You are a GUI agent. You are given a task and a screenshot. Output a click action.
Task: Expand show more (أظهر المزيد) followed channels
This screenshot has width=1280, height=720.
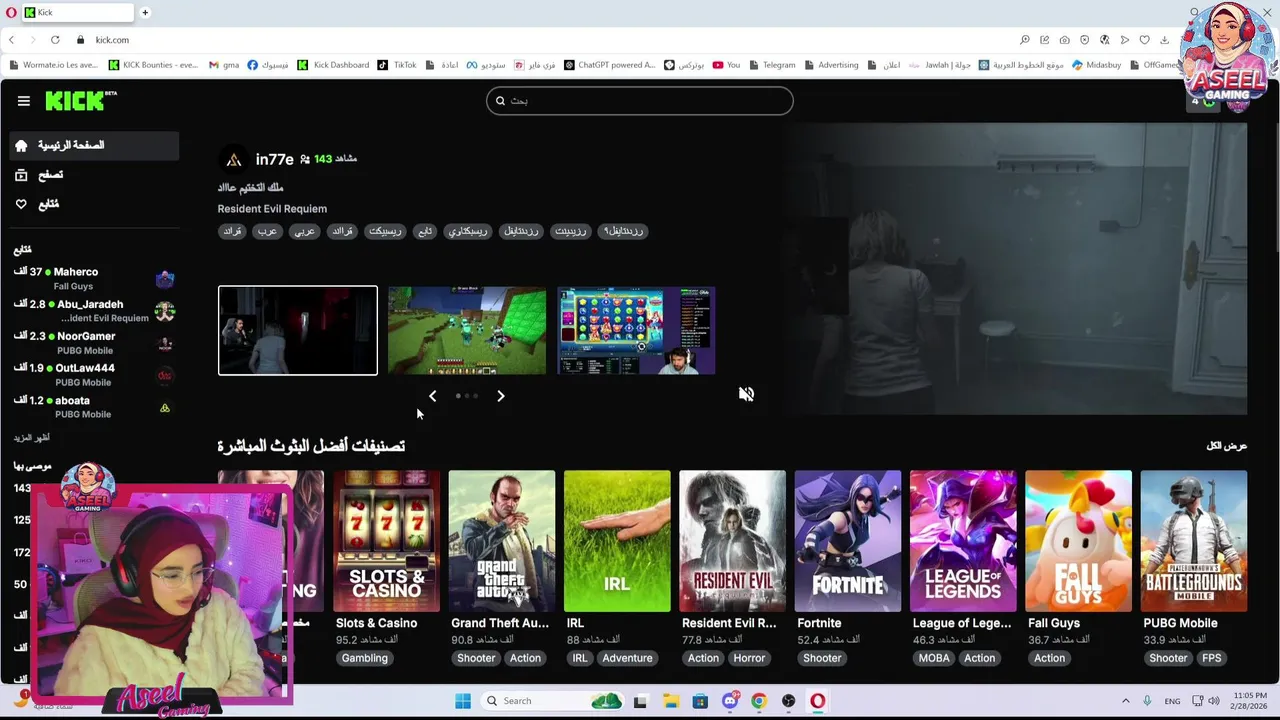[x=31, y=438]
